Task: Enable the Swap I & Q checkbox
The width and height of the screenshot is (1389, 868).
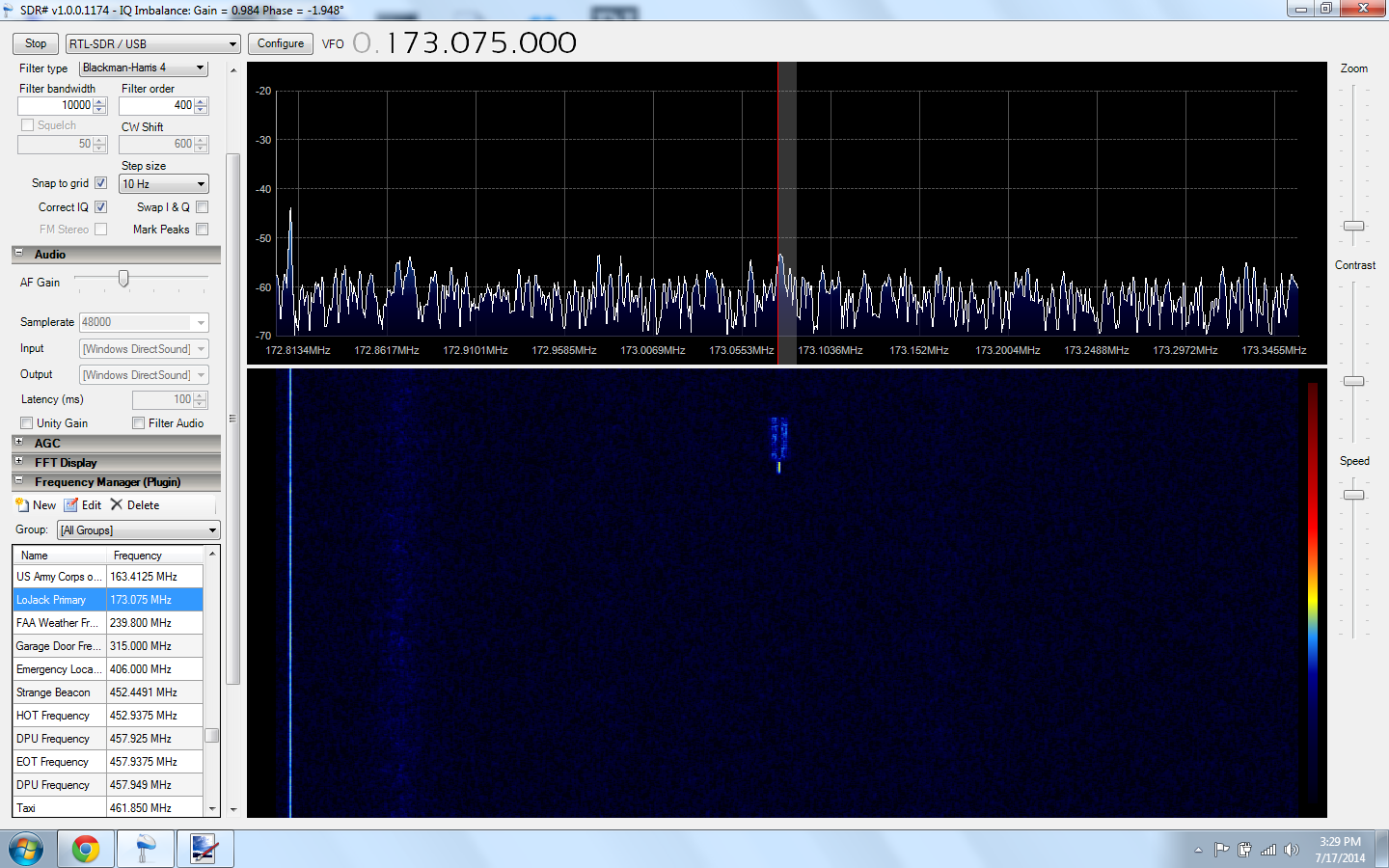Action: point(202,207)
